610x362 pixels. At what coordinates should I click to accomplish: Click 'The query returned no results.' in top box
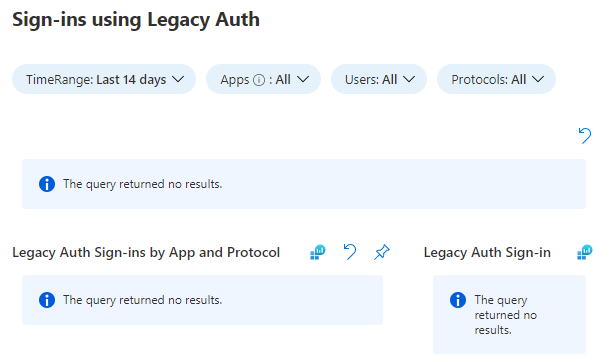point(142,184)
